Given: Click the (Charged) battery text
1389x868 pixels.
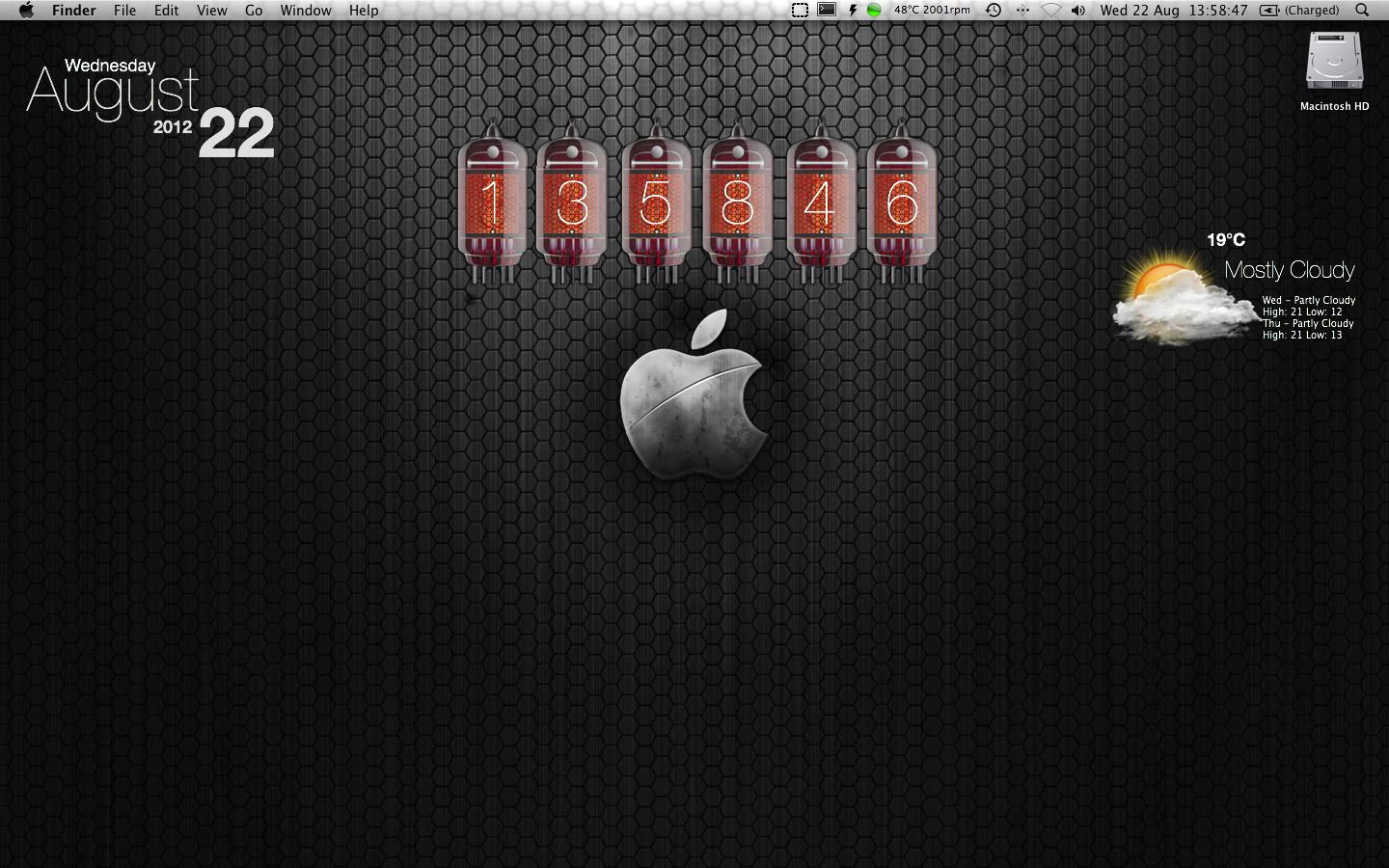Looking at the screenshot, I should pyautogui.click(x=1312, y=11).
